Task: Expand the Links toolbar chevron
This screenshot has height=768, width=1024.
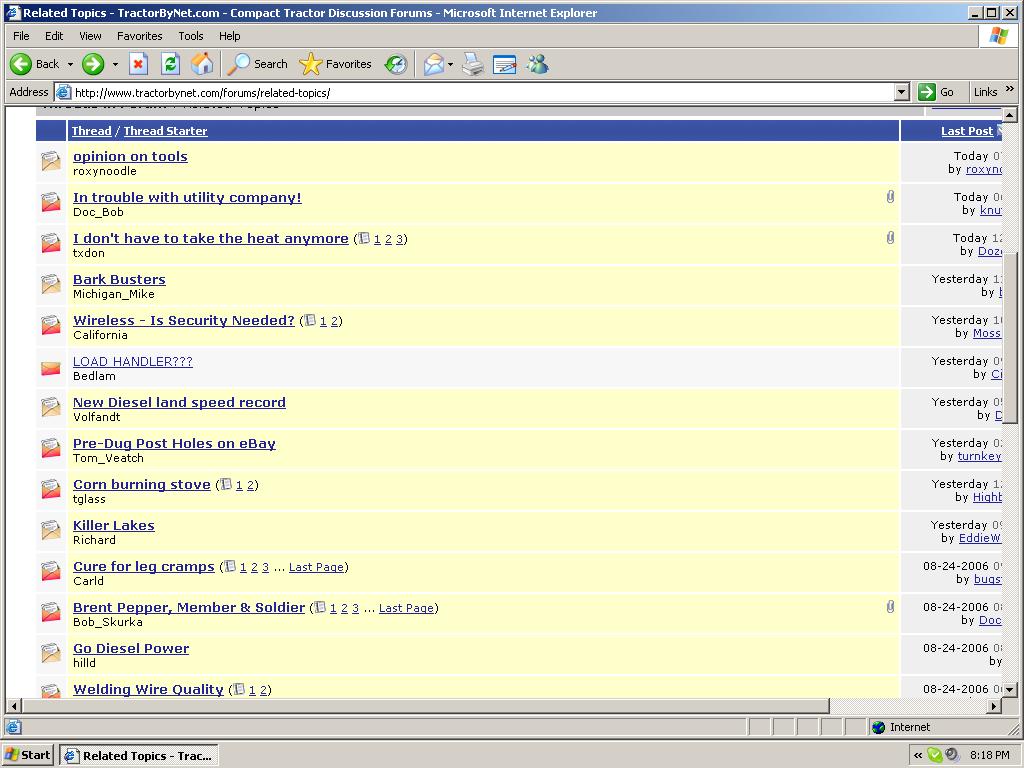Action: 1010,90
